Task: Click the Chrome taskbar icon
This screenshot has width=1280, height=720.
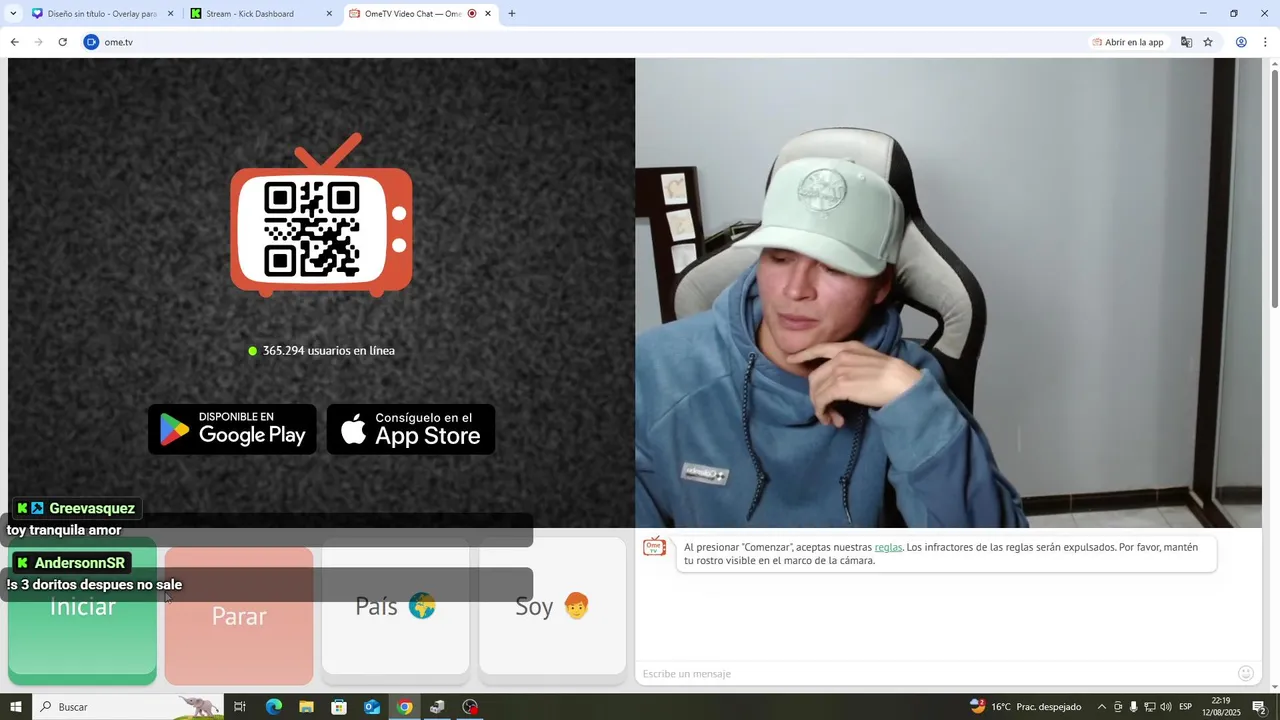Action: [404, 707]
